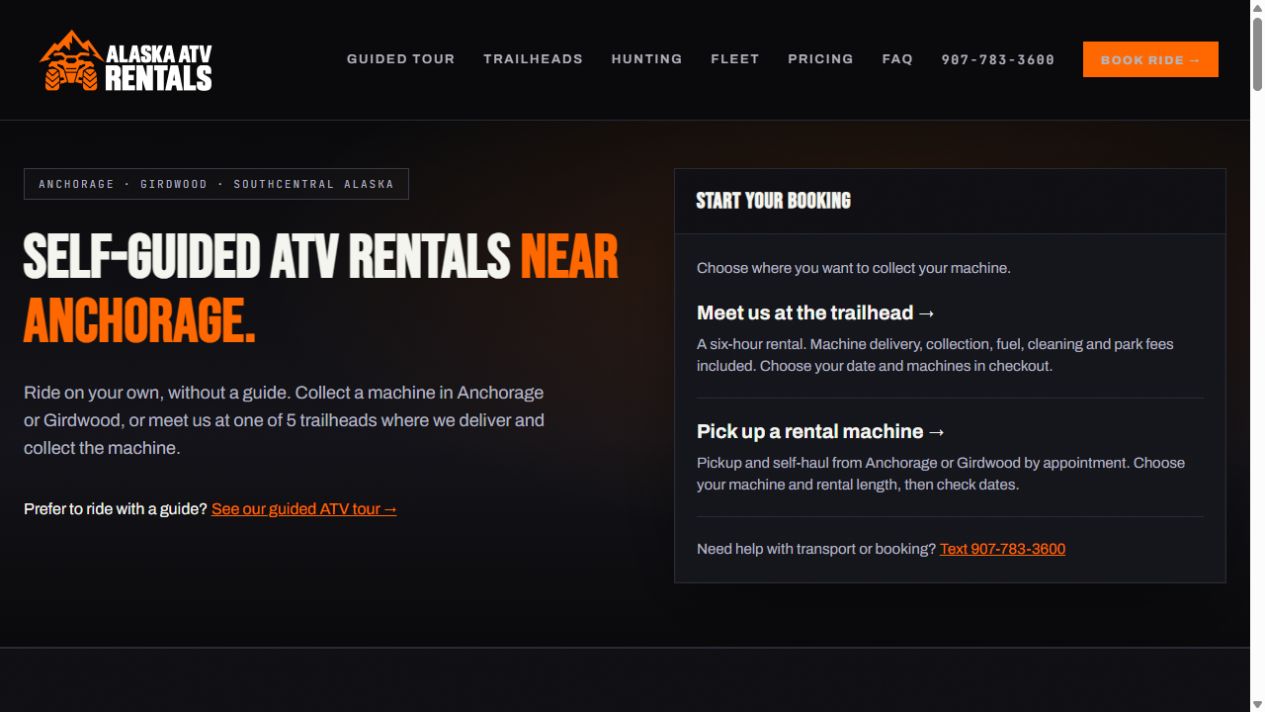Image resolution: width=1265 pixels, height=712 pixels.
Task: Open the Hunting nav link
Action: pyautogui.click(x=647, y=59)
